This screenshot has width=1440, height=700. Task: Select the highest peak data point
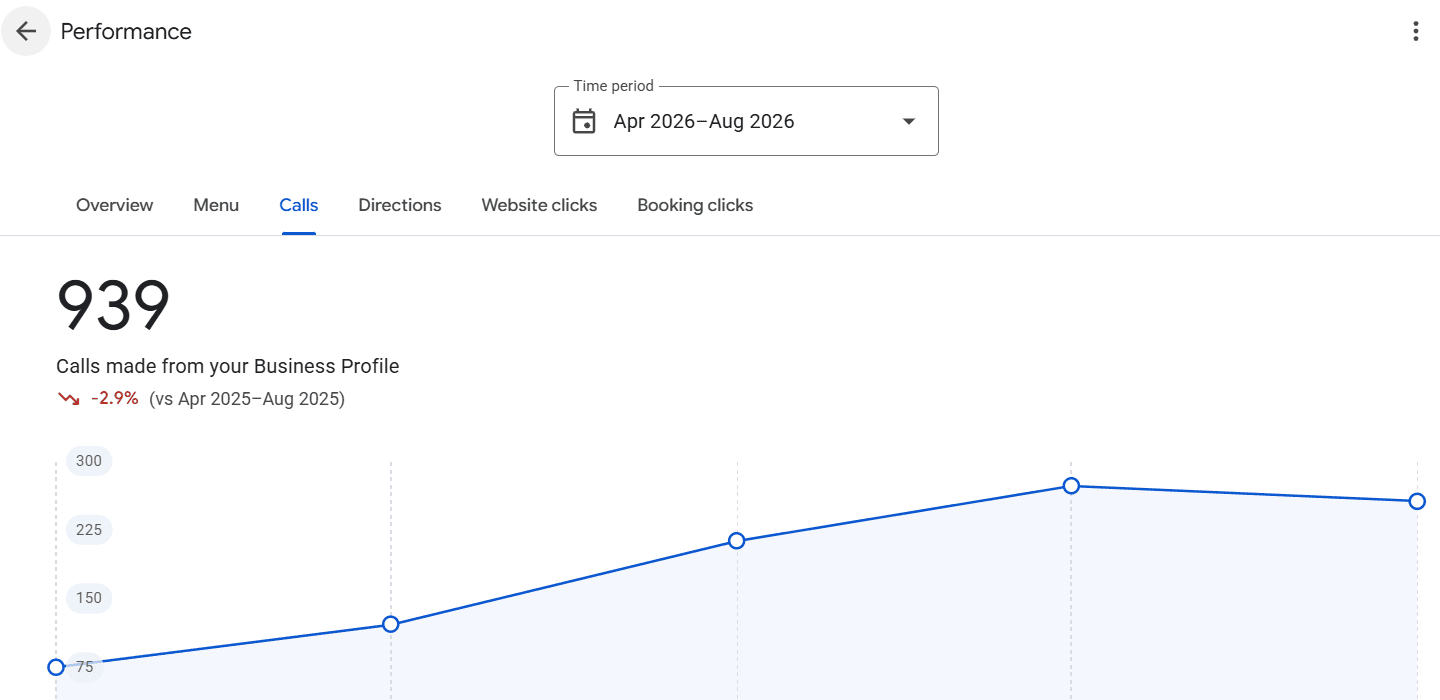pyautogui.click(x=1071, y=486)
